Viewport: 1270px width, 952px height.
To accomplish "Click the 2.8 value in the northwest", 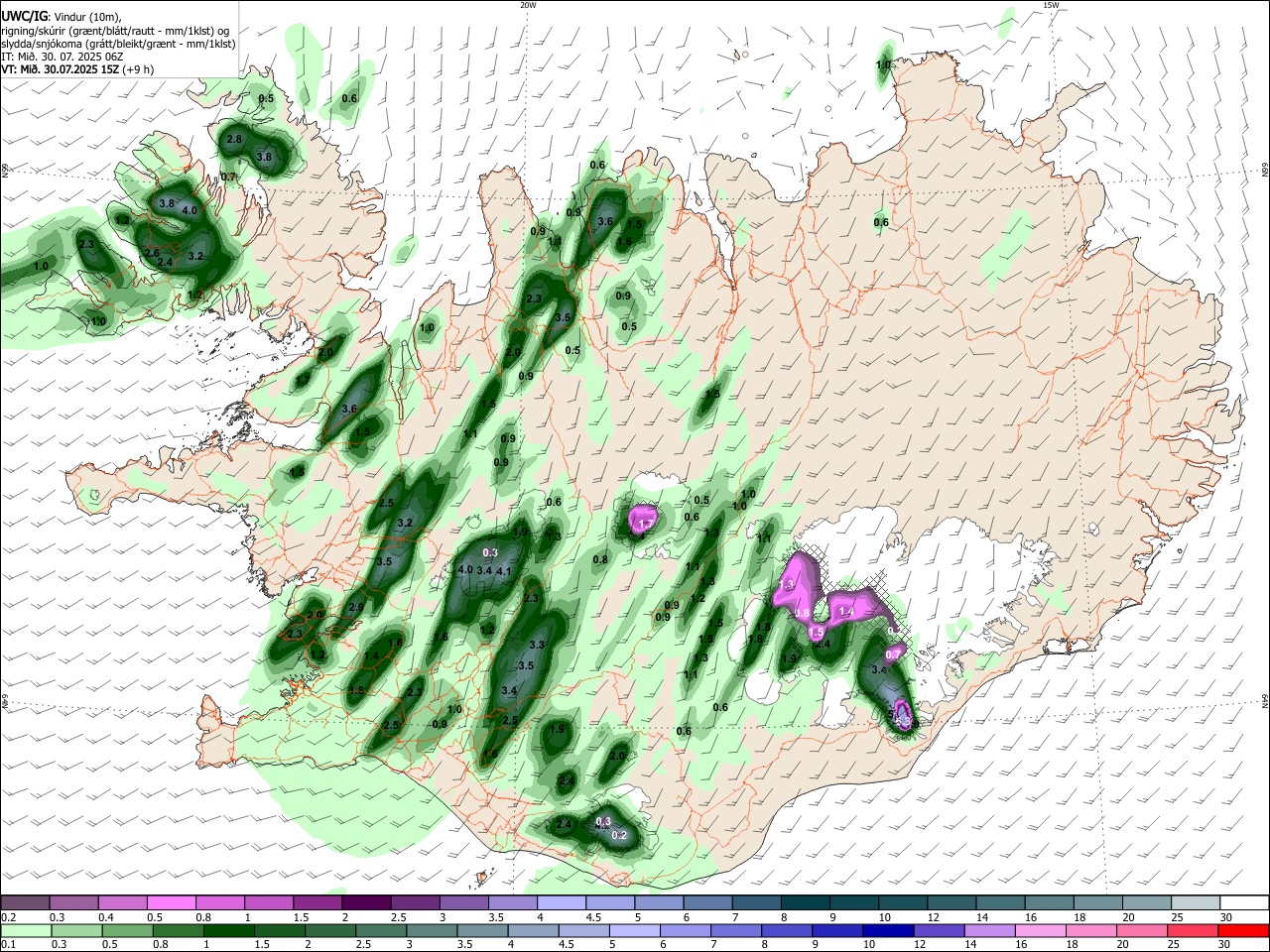I will point(234,140).
